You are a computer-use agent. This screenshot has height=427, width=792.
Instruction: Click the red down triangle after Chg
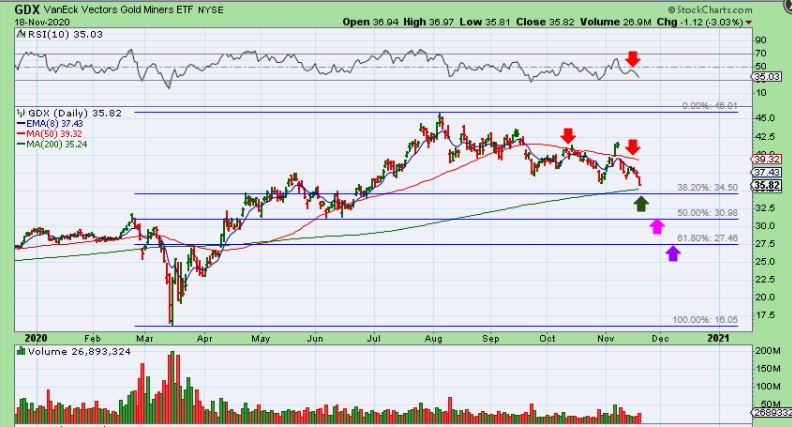click(749, 22)
